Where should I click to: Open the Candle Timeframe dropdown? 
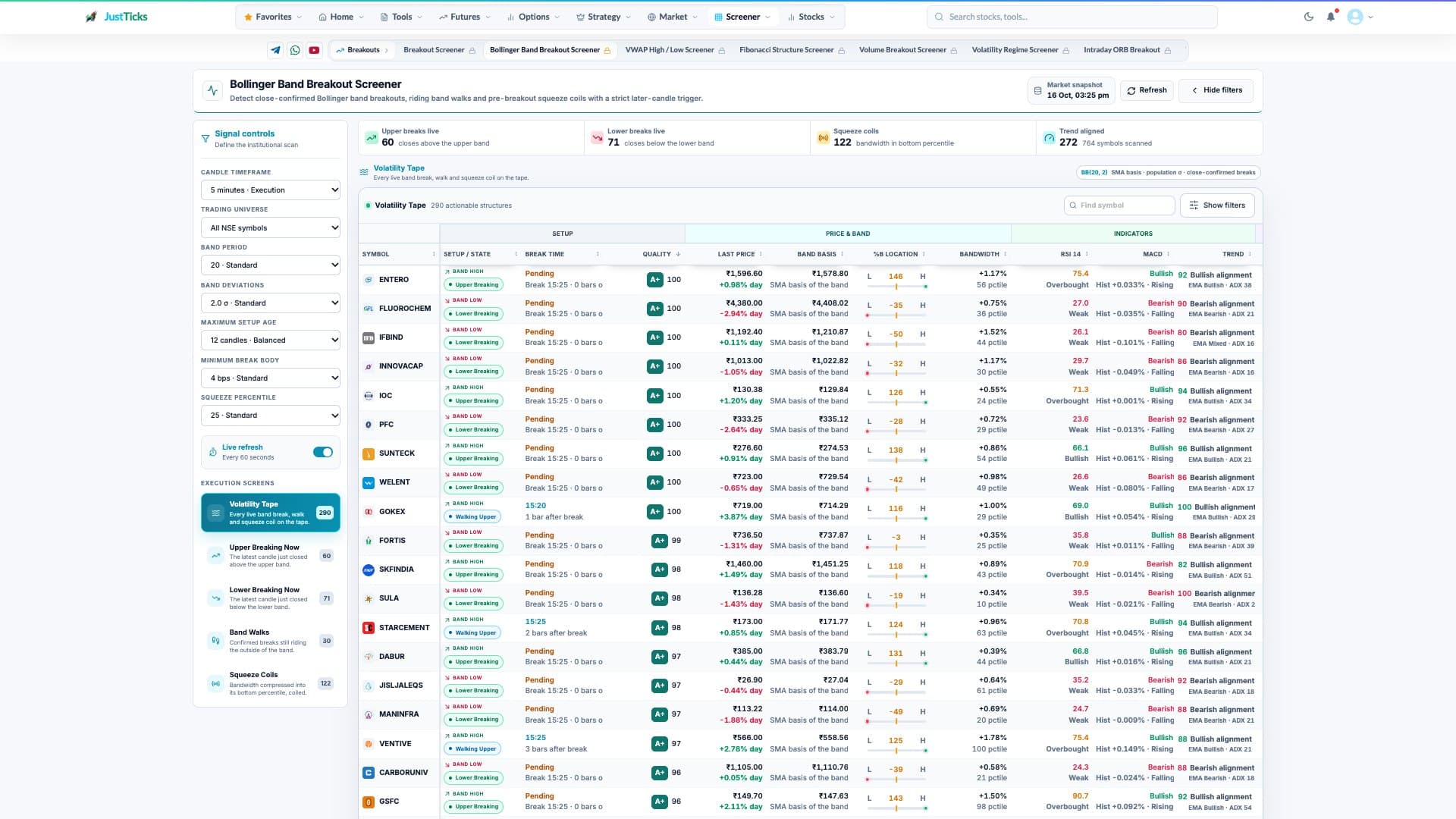(x=271, y=190)
